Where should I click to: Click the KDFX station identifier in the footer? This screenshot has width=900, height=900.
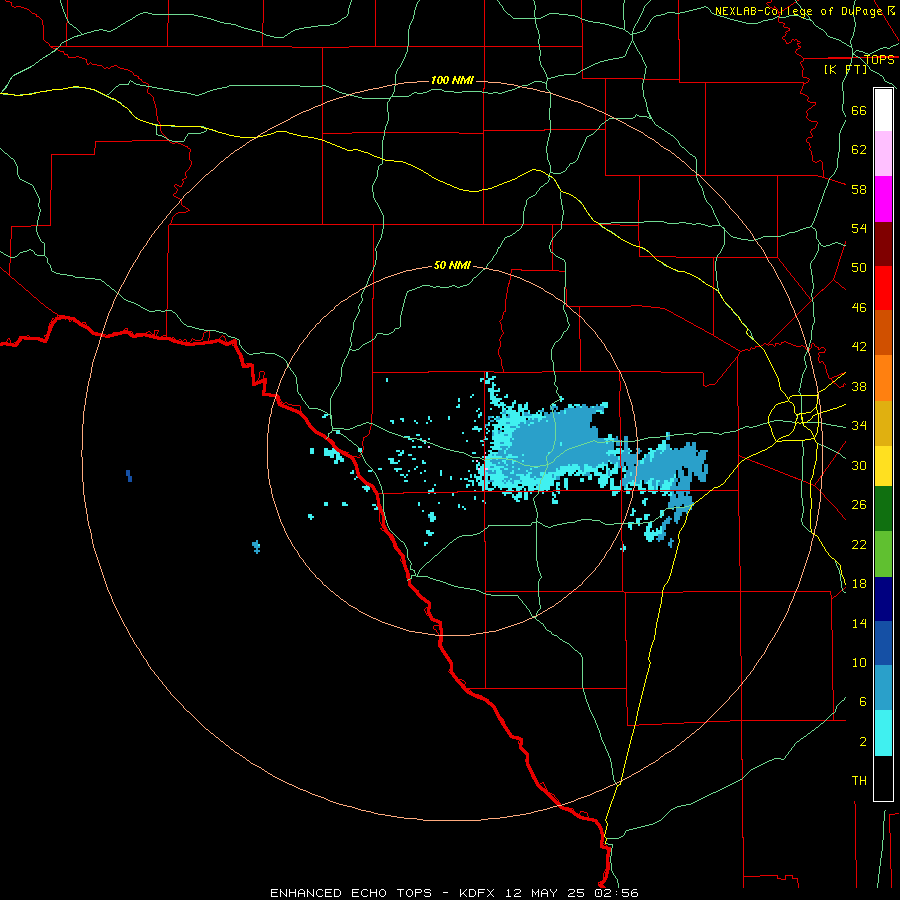[476, 893]
